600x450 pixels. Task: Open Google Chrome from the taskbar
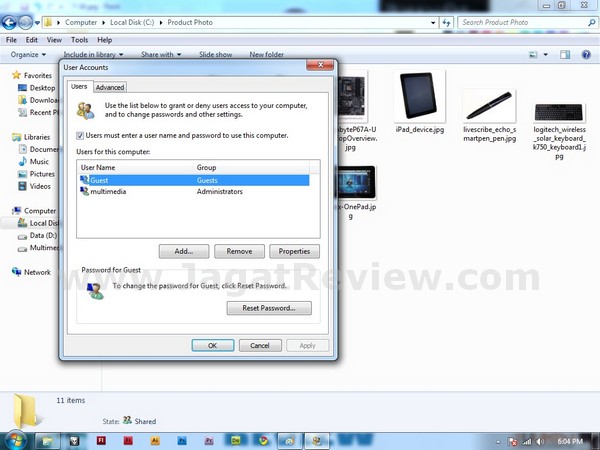pos(262,440)
